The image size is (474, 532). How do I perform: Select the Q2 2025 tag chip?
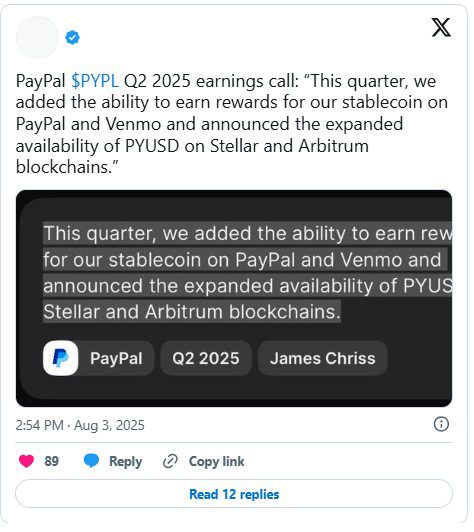pos(206,358)
